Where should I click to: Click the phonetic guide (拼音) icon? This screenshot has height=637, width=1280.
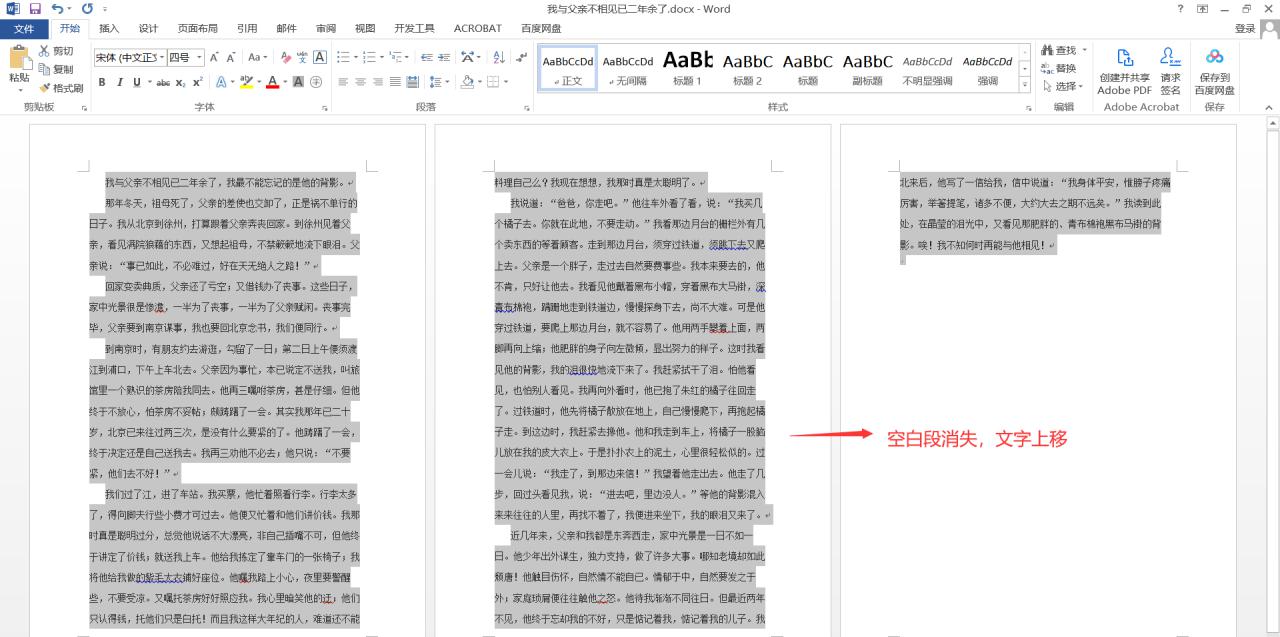pyautogui.click(x=302, y=58)
